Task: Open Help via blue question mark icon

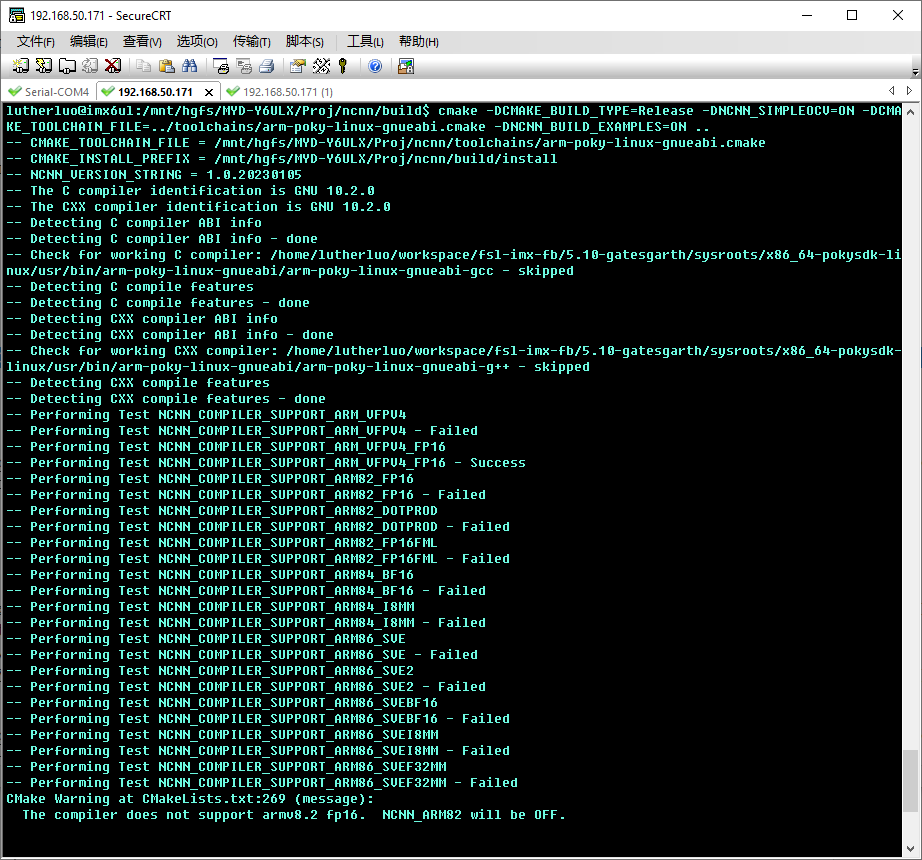Action: (375, 66)
